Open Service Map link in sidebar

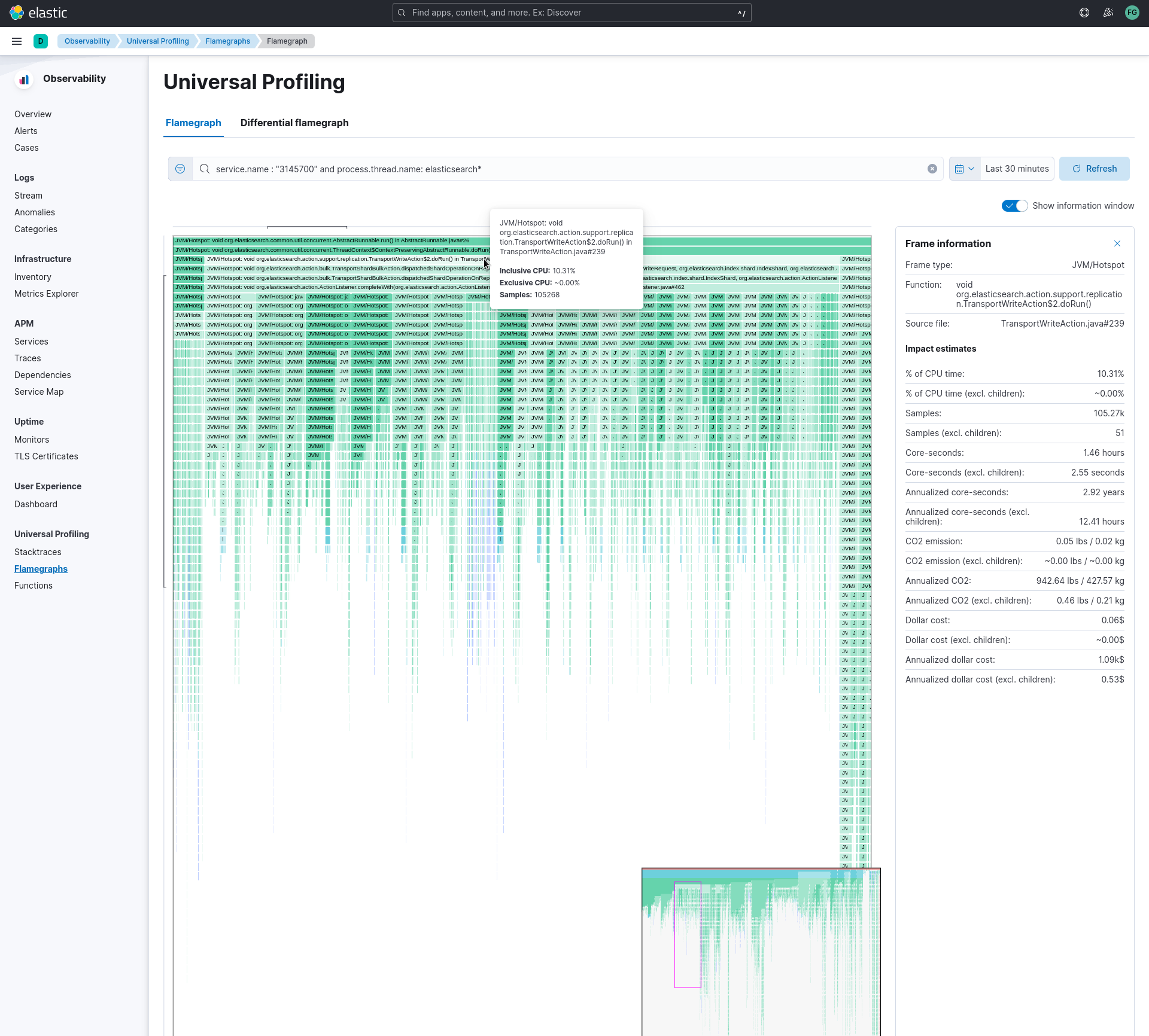(39, 392)
